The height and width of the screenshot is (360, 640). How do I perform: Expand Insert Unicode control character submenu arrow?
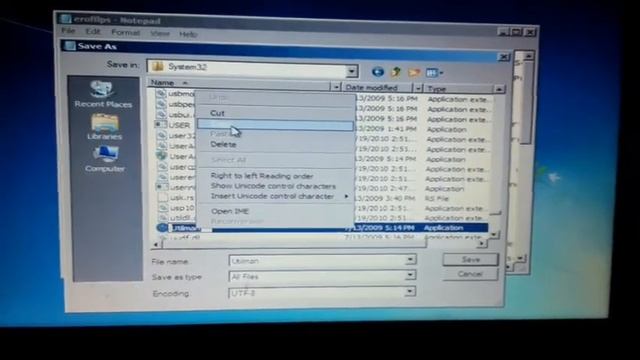(x=347, y=196)
